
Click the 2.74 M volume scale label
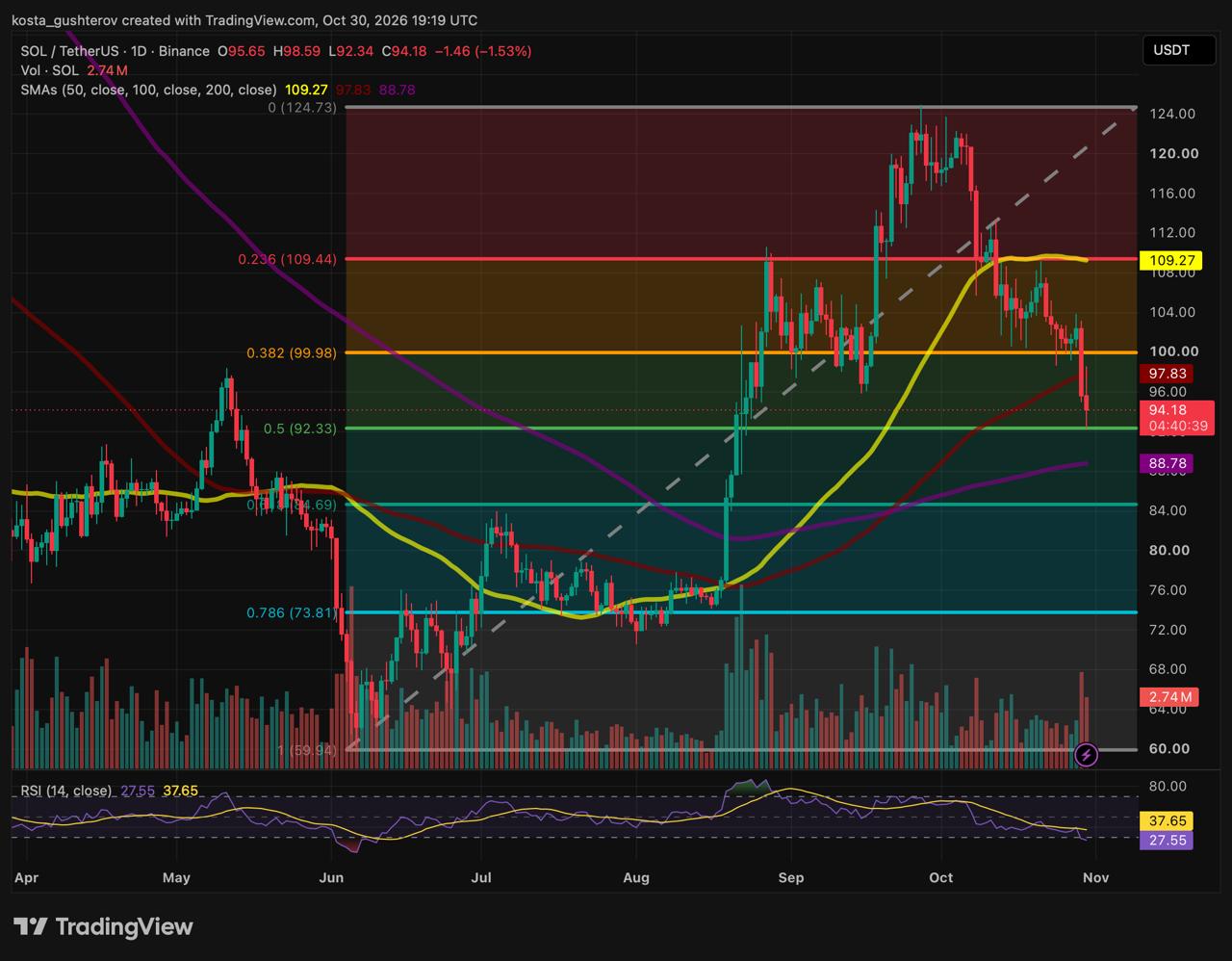[x=1168, y=696]
